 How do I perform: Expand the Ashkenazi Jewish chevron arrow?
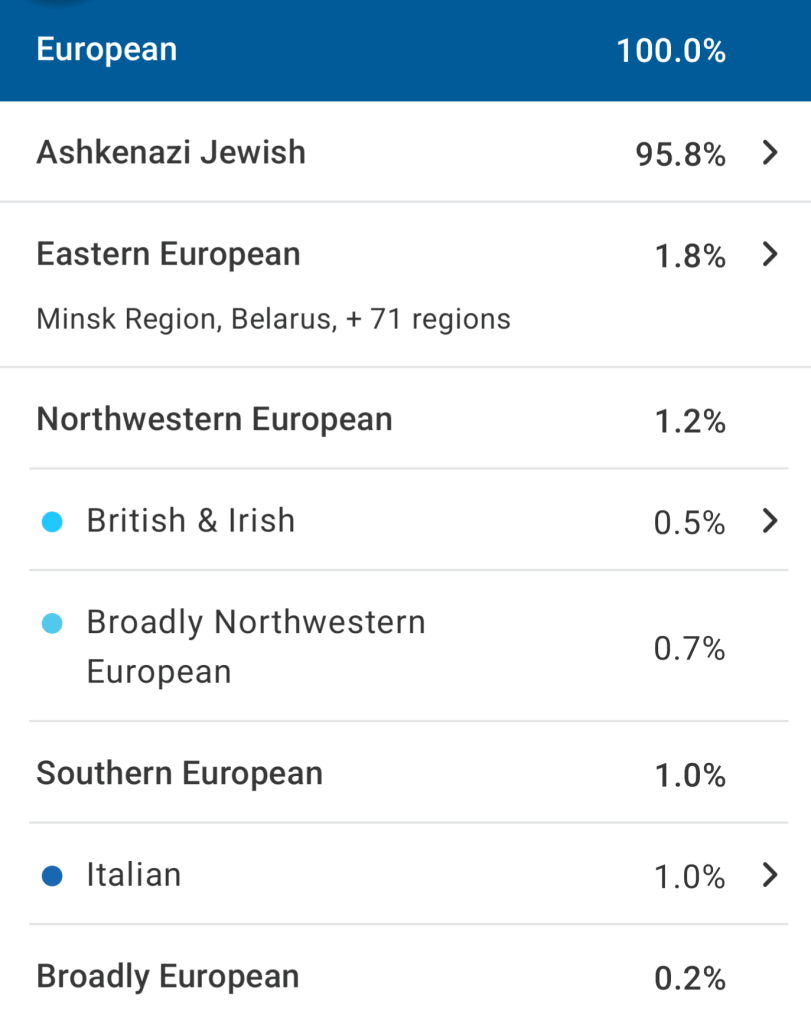click(769, 153)
